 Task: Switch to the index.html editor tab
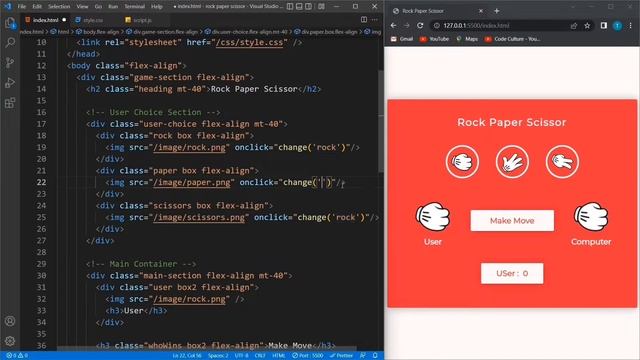(x=45, y=20)
